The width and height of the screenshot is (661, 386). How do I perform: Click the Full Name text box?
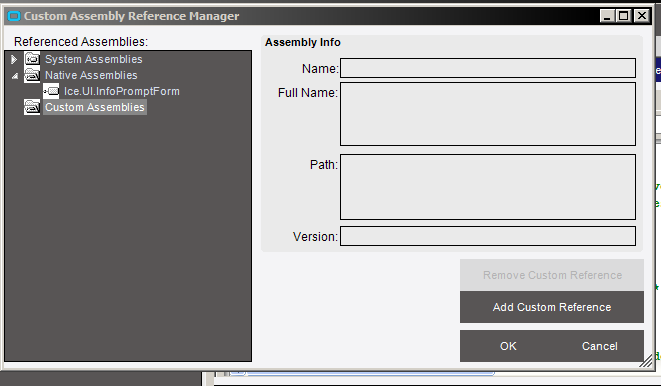pyautogui.click(x=488, y=114)
